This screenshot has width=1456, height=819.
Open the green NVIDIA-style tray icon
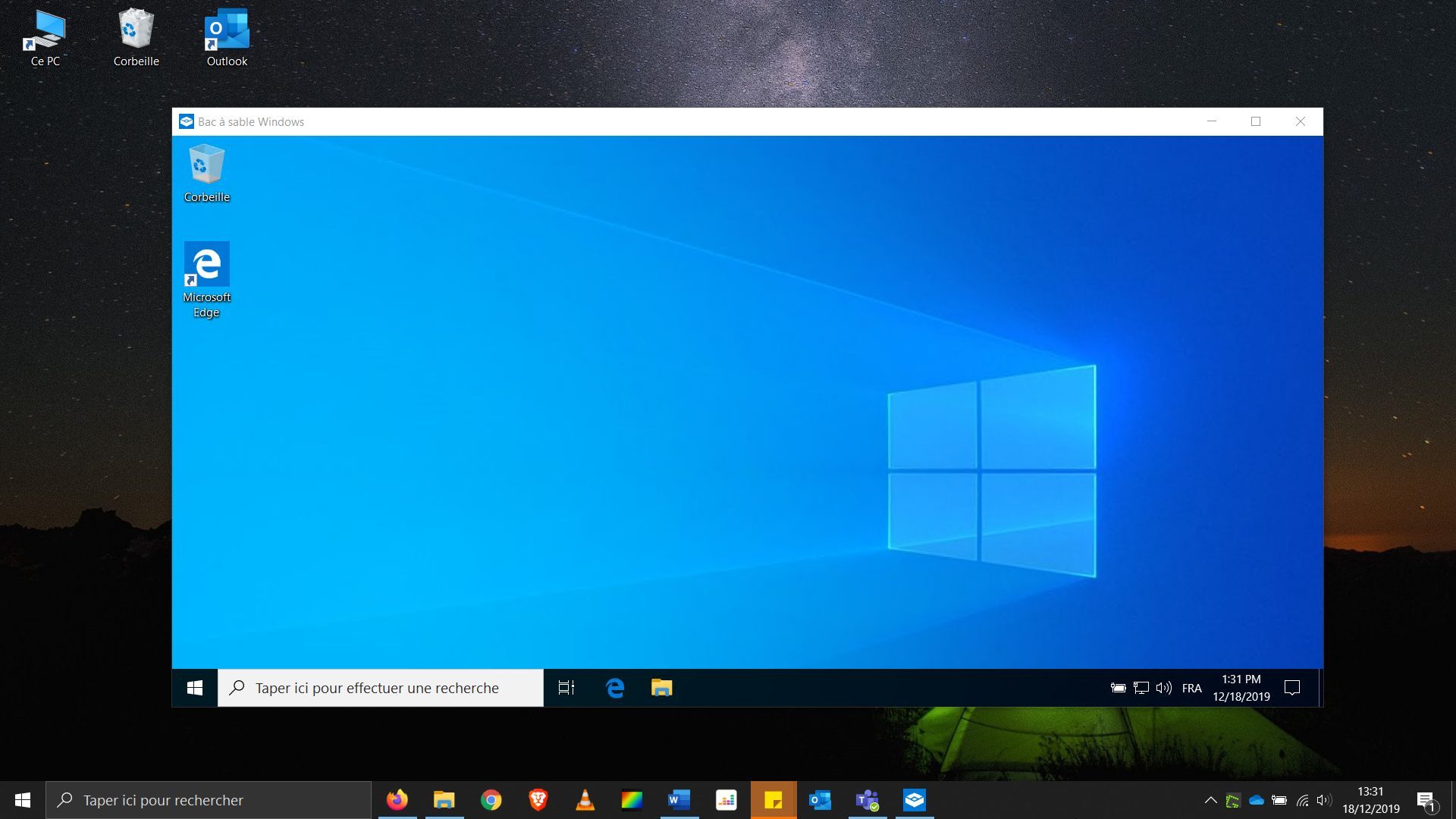tap(1233, 800)
